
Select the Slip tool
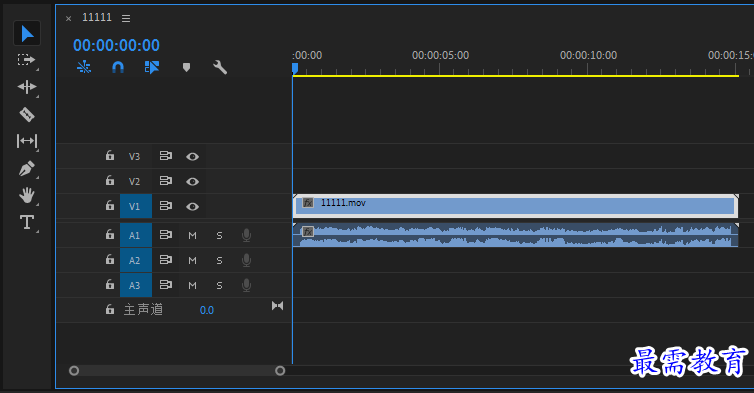tap(26, 141)
